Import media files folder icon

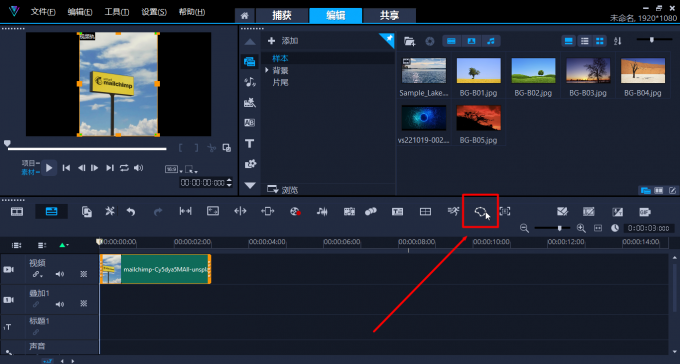point(409,41)
